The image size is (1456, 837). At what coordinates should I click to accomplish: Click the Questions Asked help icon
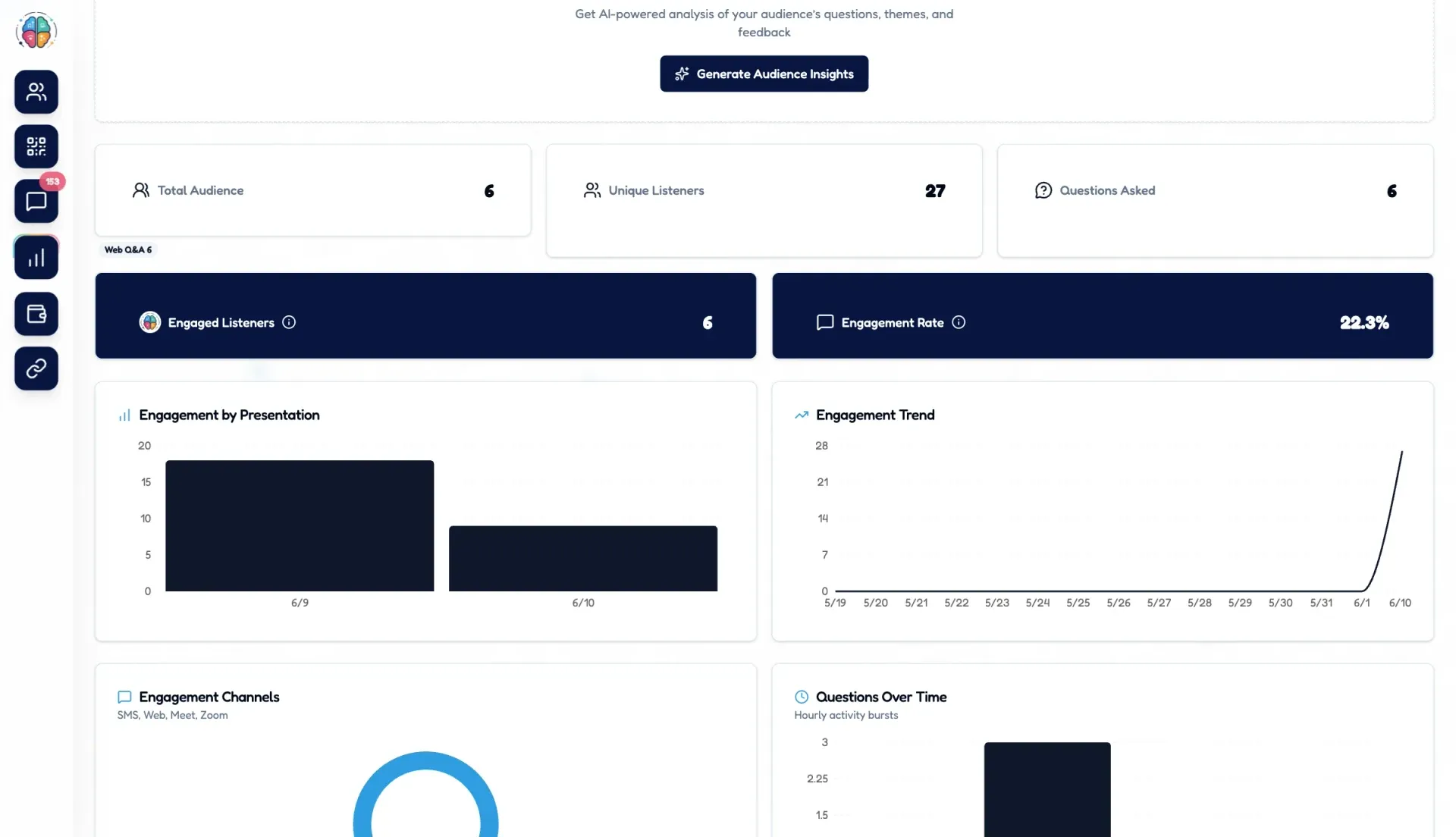click(1043, 190)
